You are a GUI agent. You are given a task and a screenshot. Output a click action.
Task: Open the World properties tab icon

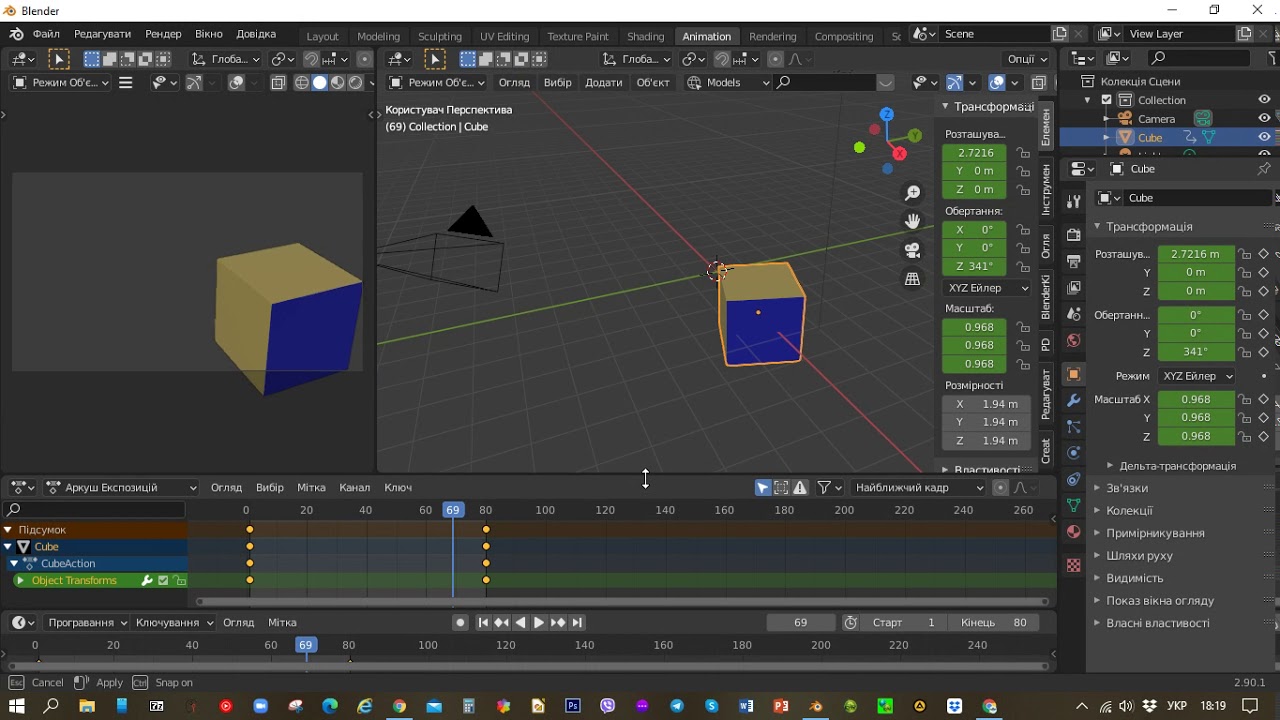pos(1074,340)
